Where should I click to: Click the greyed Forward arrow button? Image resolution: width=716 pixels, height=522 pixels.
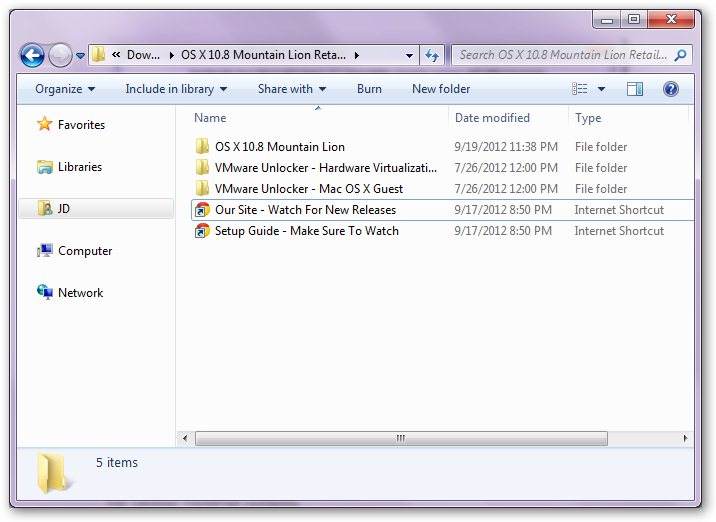(60, 56)
